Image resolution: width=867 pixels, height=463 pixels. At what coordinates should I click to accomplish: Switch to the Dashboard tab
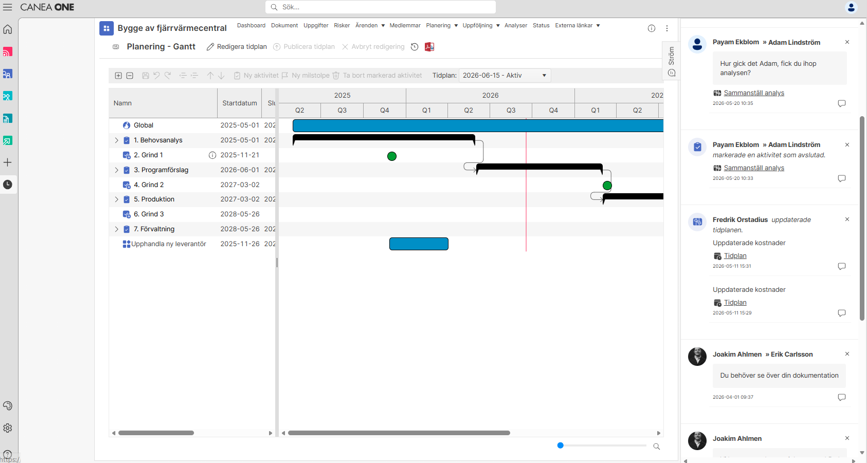(251, 25)
